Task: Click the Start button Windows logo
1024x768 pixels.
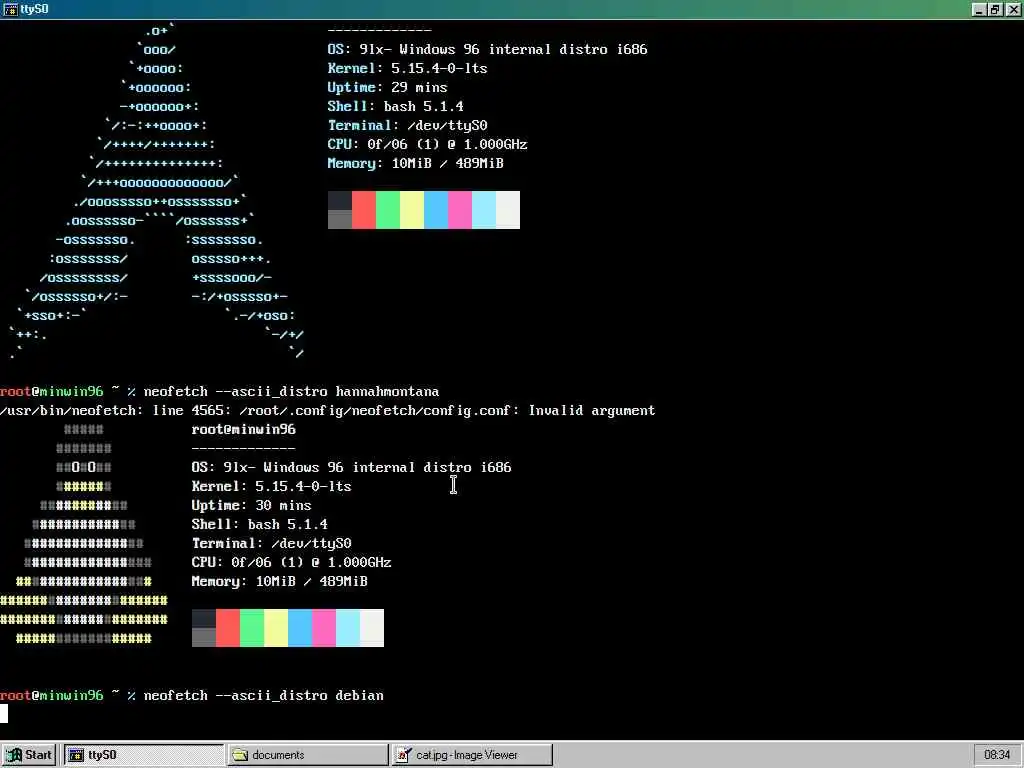Action: point(14,755)
